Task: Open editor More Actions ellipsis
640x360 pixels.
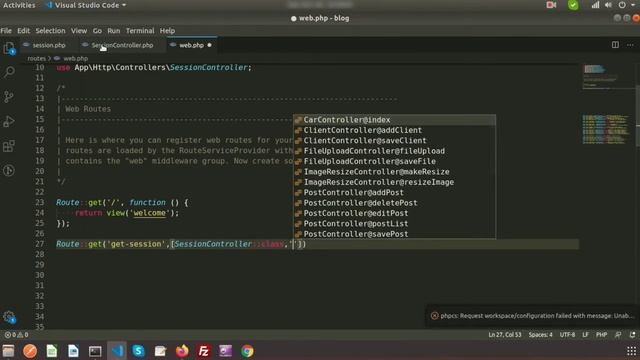Action: (630, 45)
